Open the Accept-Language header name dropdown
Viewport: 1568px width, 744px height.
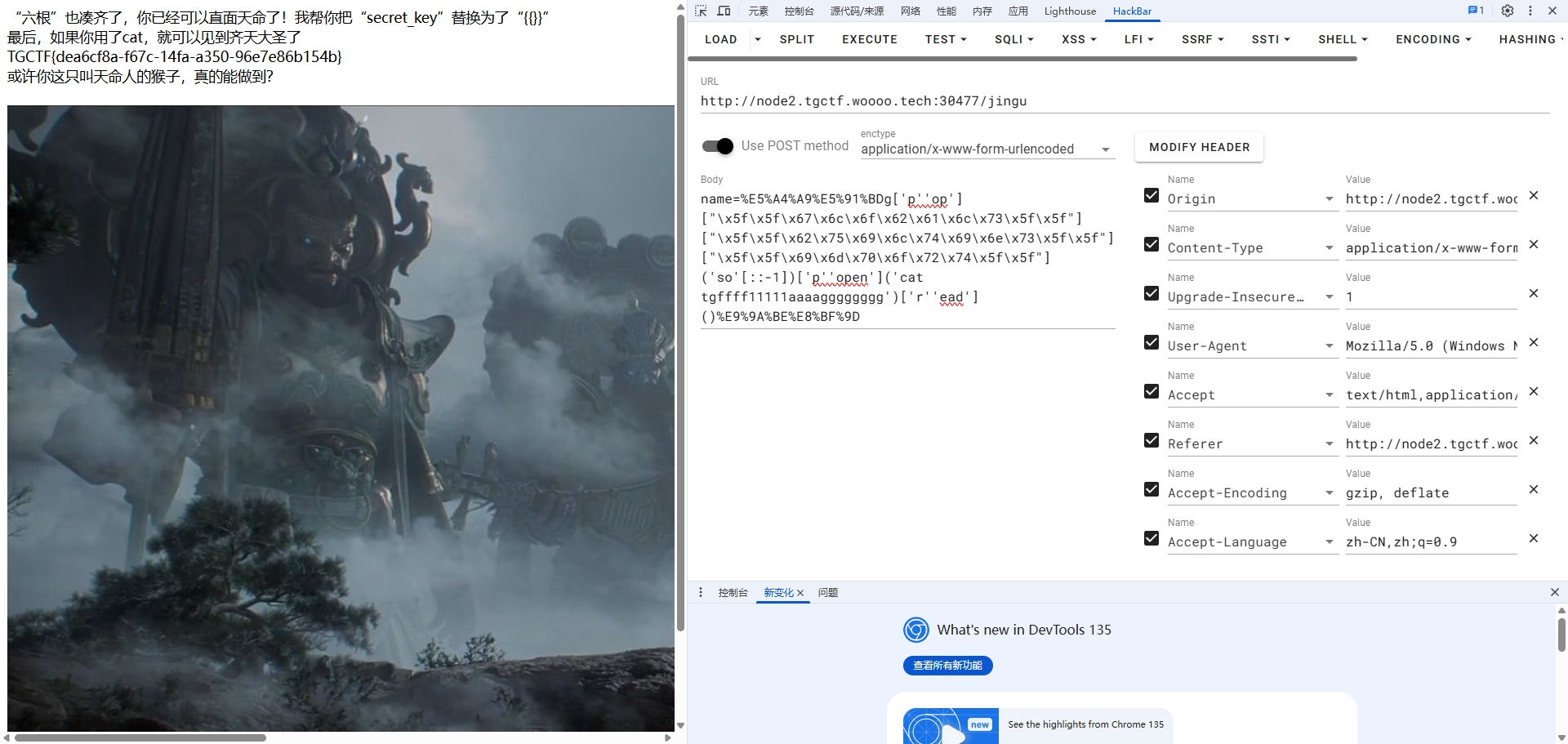1329,542
